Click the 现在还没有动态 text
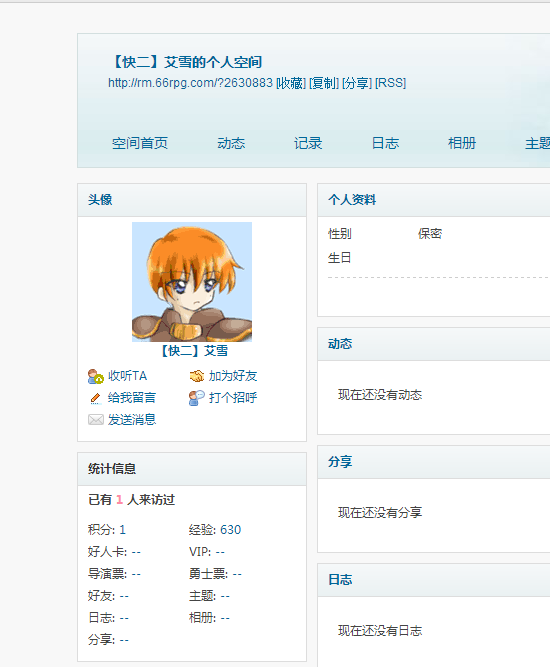 pyautogui.click(x=380, y=395)
